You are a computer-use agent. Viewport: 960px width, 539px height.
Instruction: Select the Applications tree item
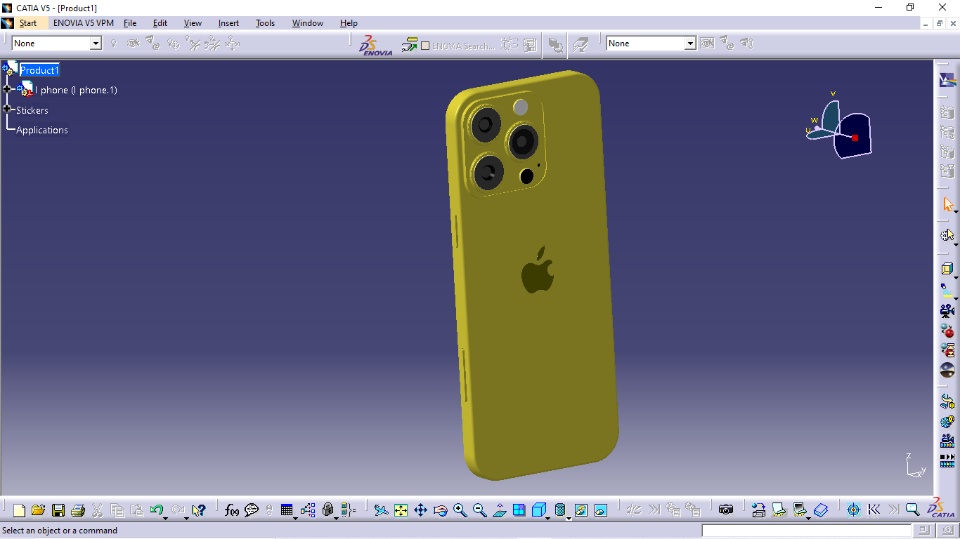42,130
